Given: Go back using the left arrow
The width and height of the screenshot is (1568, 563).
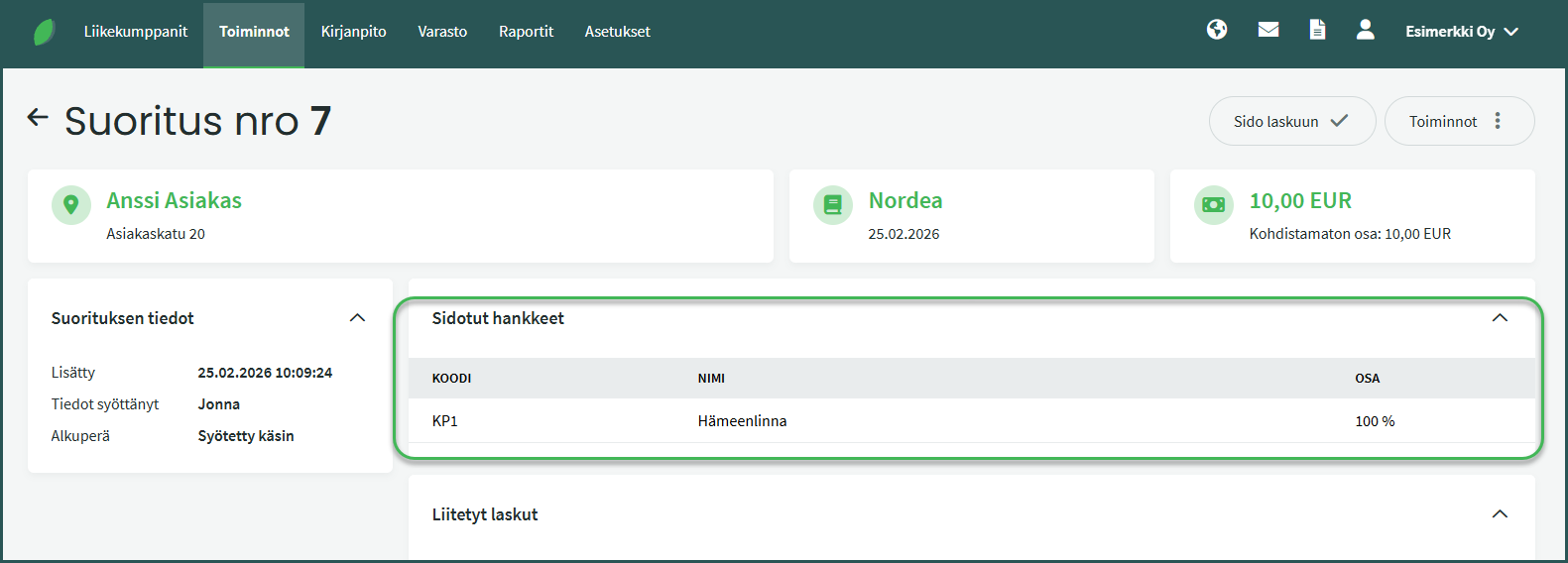Looking at the screenshot, I should click(x=38, y=118).
